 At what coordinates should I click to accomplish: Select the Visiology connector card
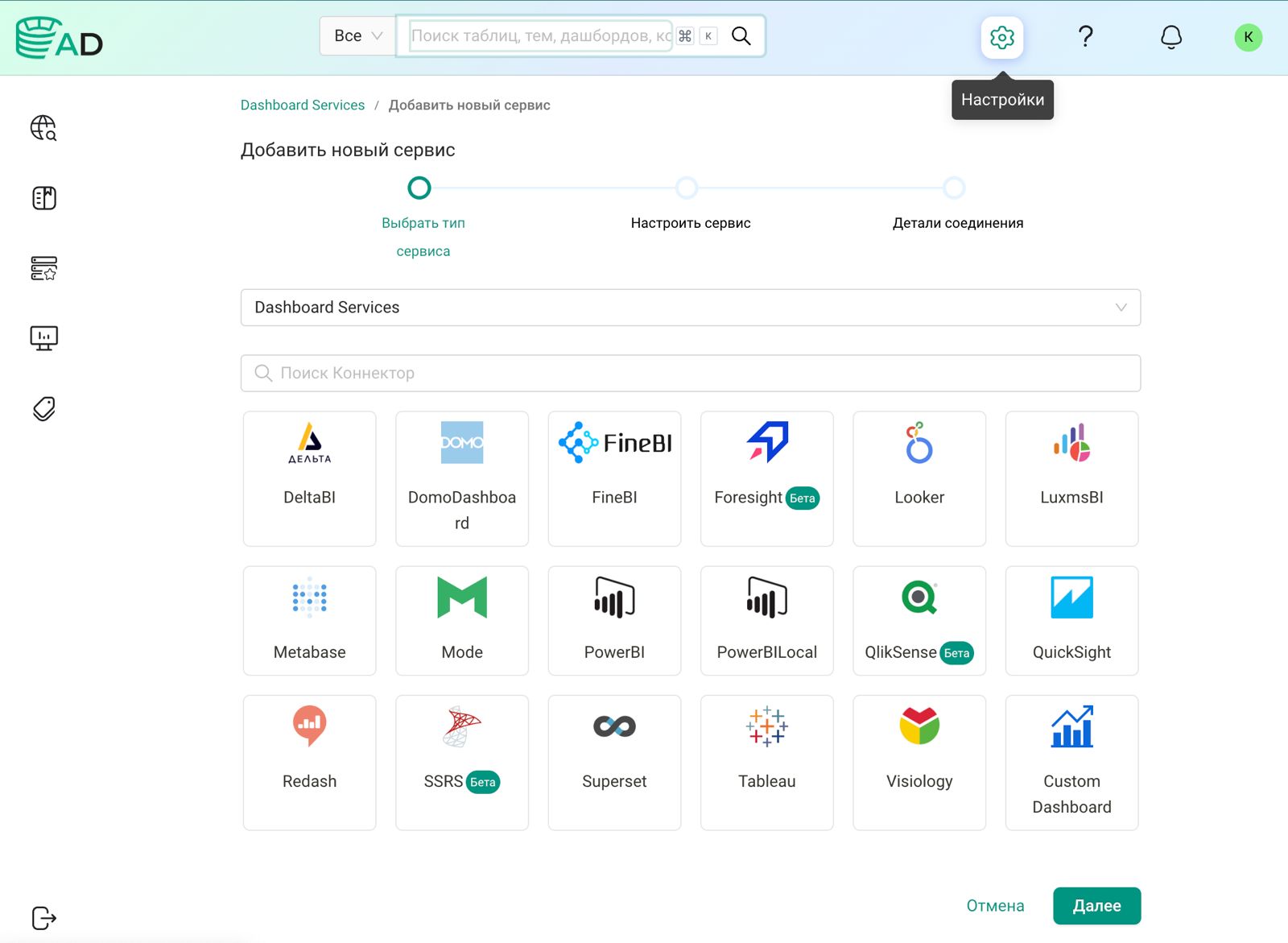pos(919,762)
